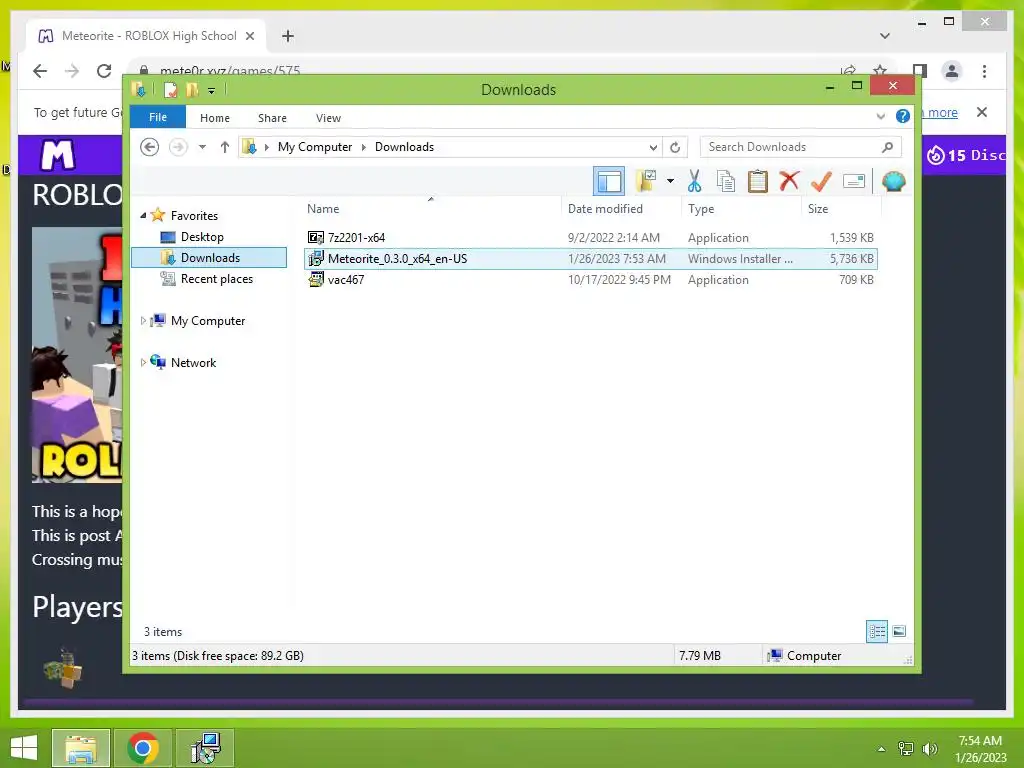The width and height of the screenshot is (1024, 768).
Task: Open the Home ribbon tab
Action: (215, 118)
